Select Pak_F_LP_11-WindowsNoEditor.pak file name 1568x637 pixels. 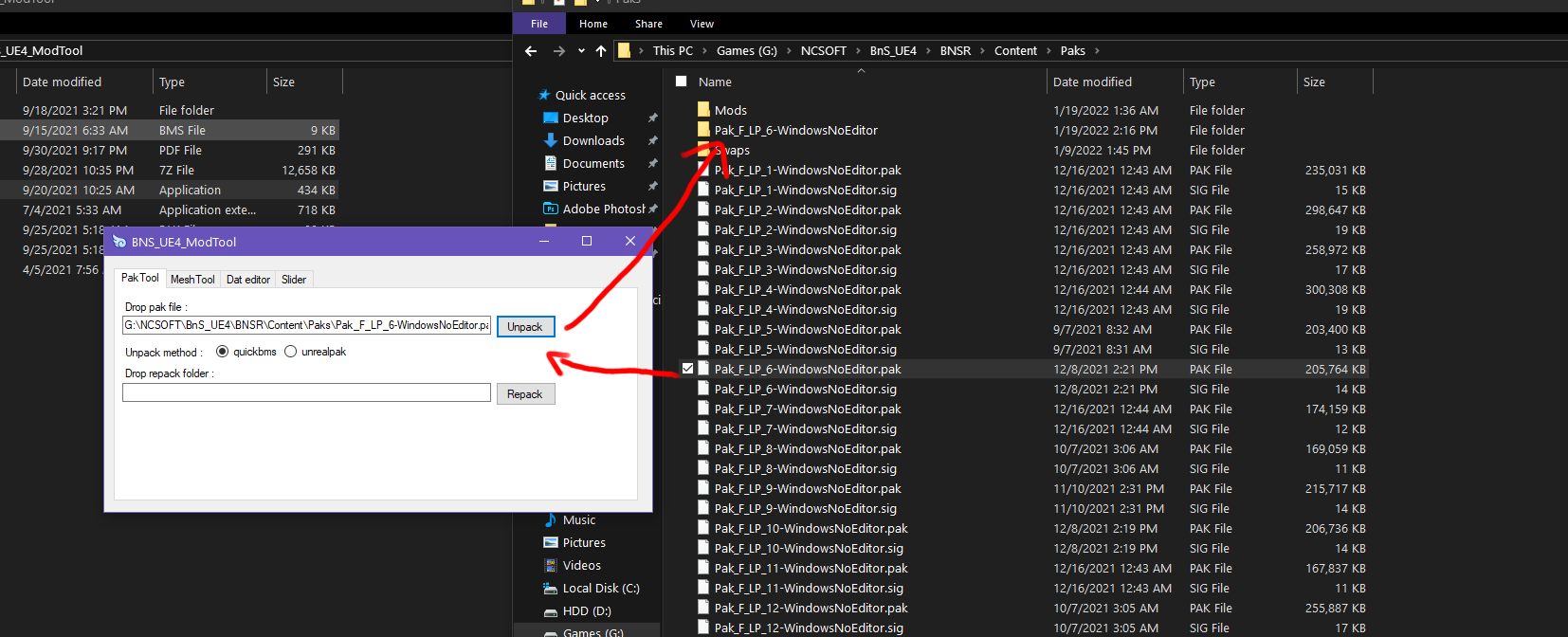pos(811,569)
